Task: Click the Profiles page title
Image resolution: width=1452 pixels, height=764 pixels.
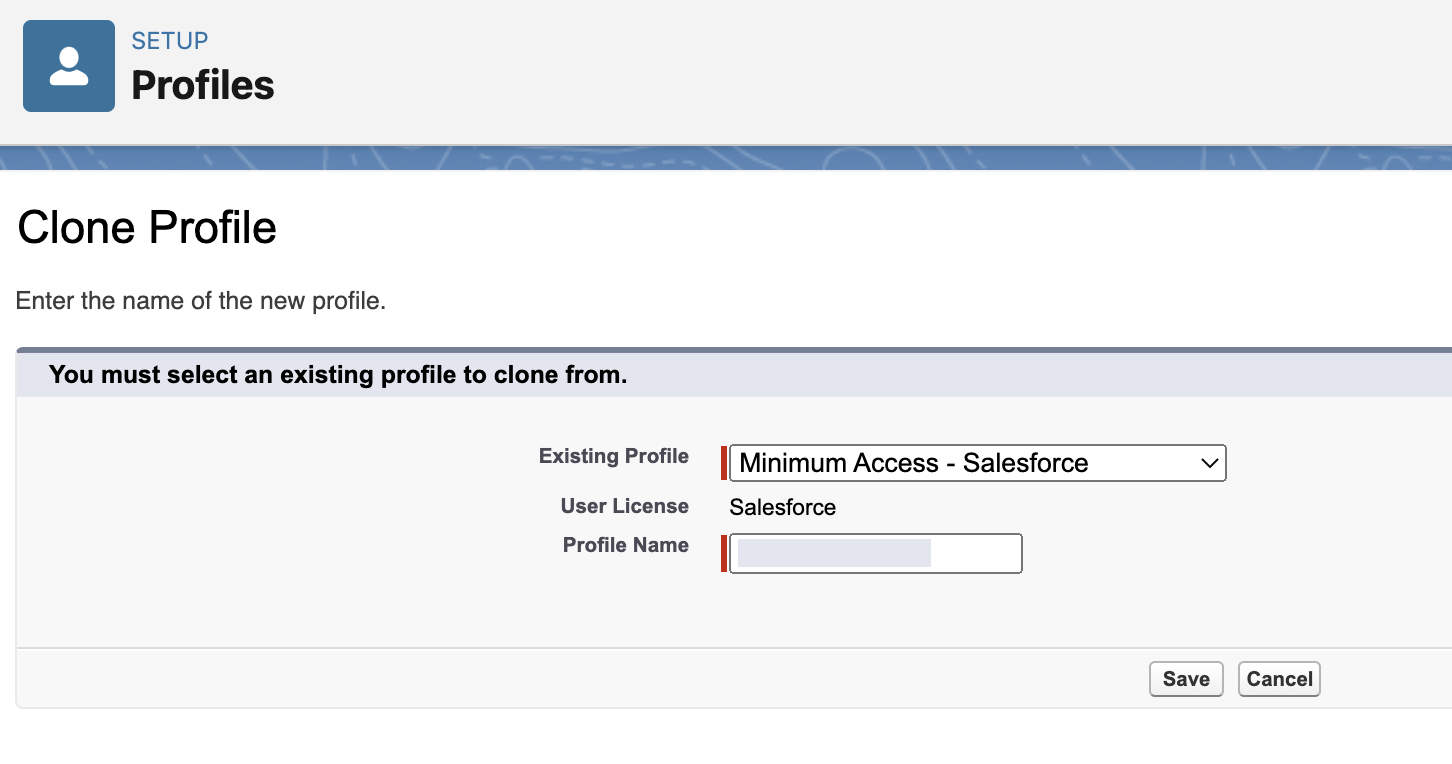Action: click(203, 86)
